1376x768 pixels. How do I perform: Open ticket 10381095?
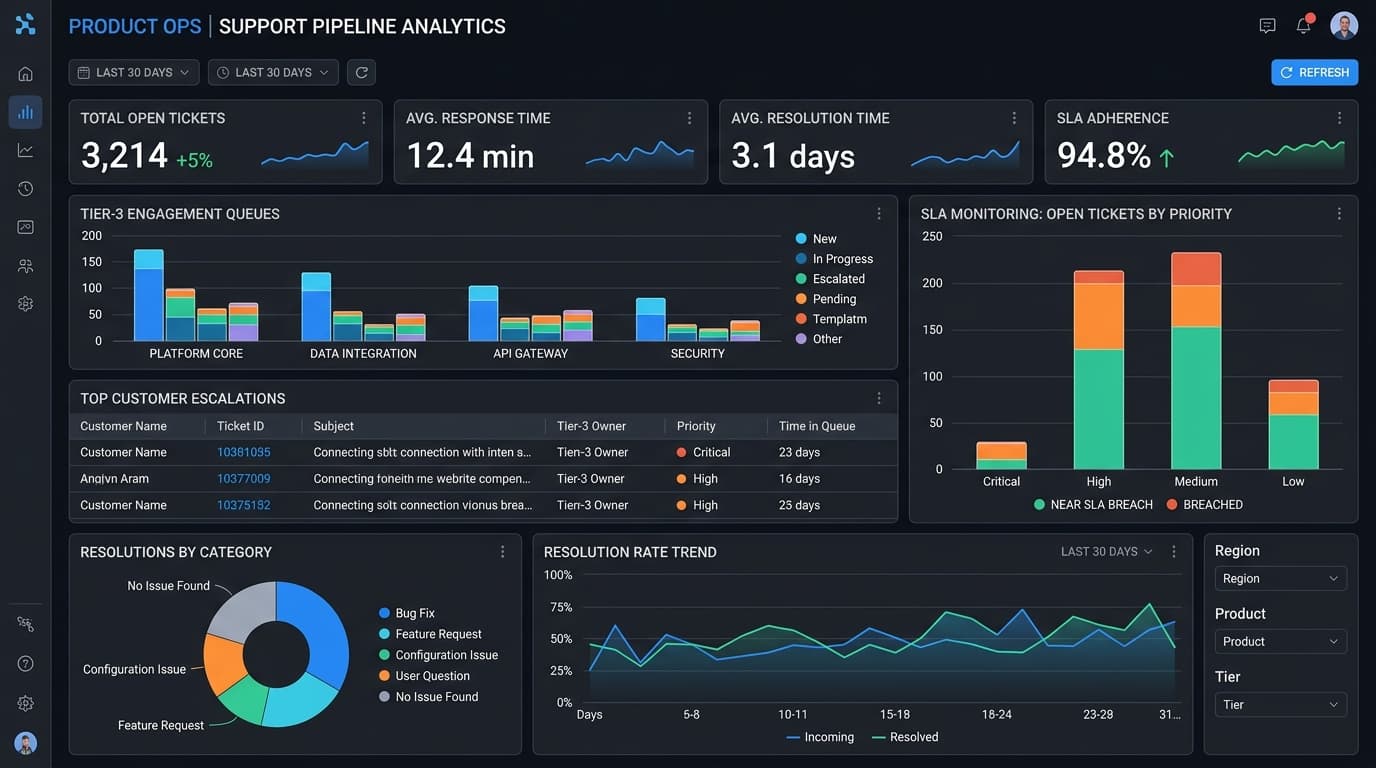click(x=244, y=452)
